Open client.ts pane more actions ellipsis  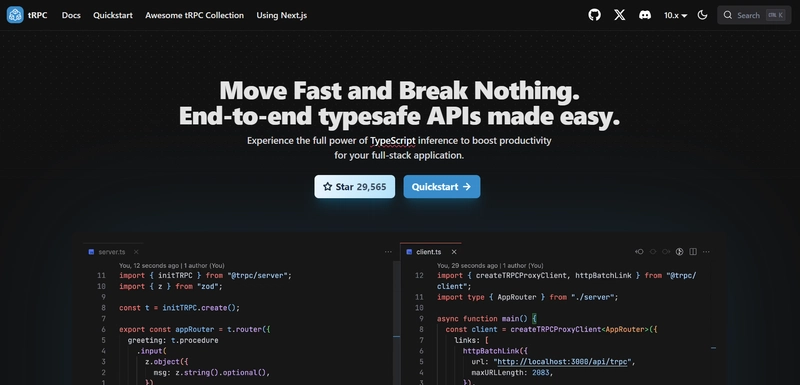tap(706, 252)
